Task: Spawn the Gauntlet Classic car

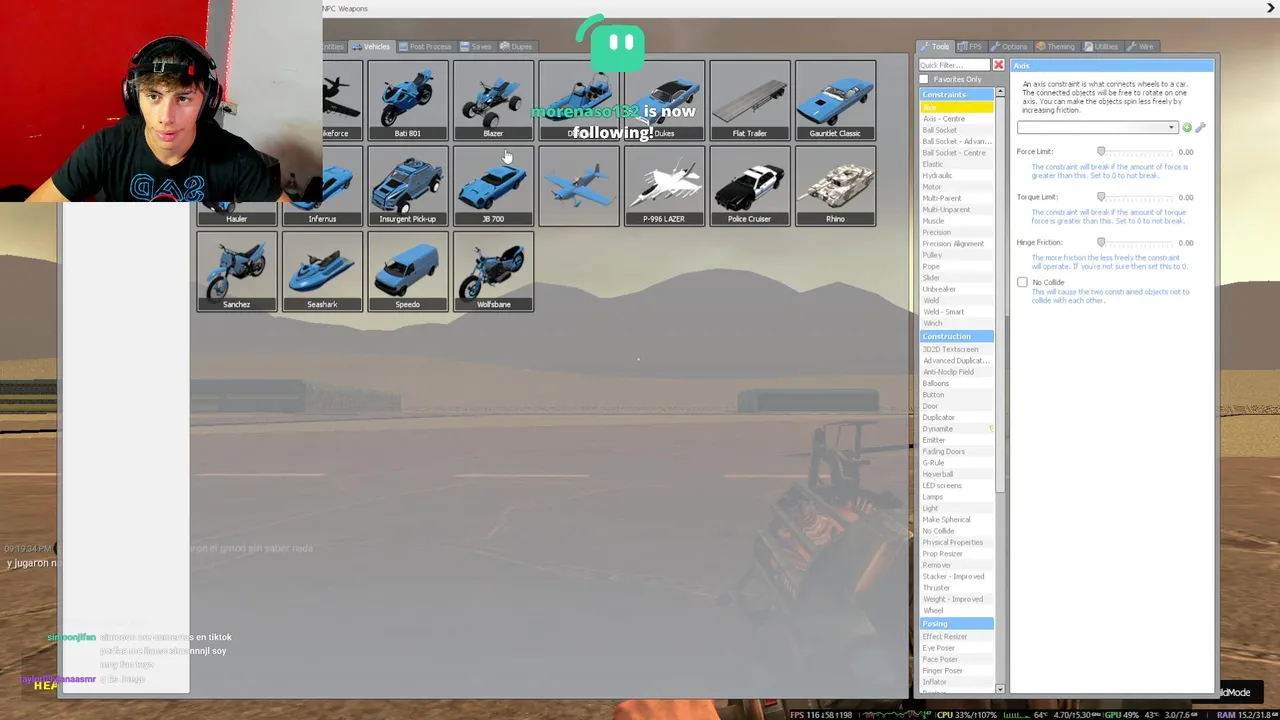Action: [835, 100]
